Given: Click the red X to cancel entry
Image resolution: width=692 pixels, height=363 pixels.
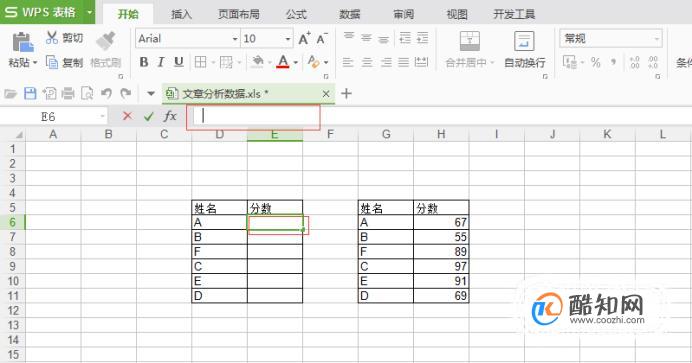Looking at the screenshot, I should point(128,116).
